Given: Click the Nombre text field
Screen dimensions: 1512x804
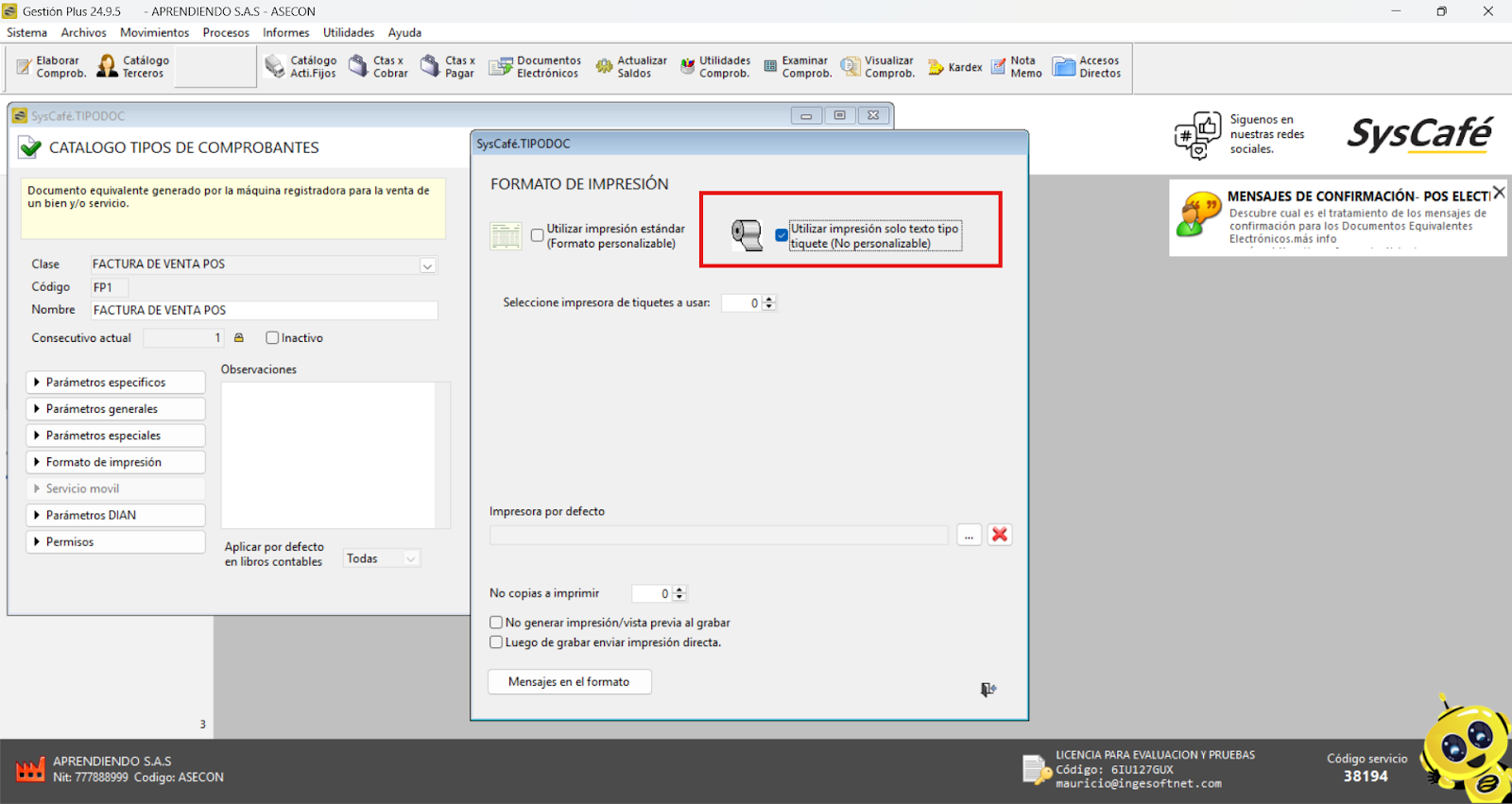Looking at the screenshot, I should click(x=264, y=311).
